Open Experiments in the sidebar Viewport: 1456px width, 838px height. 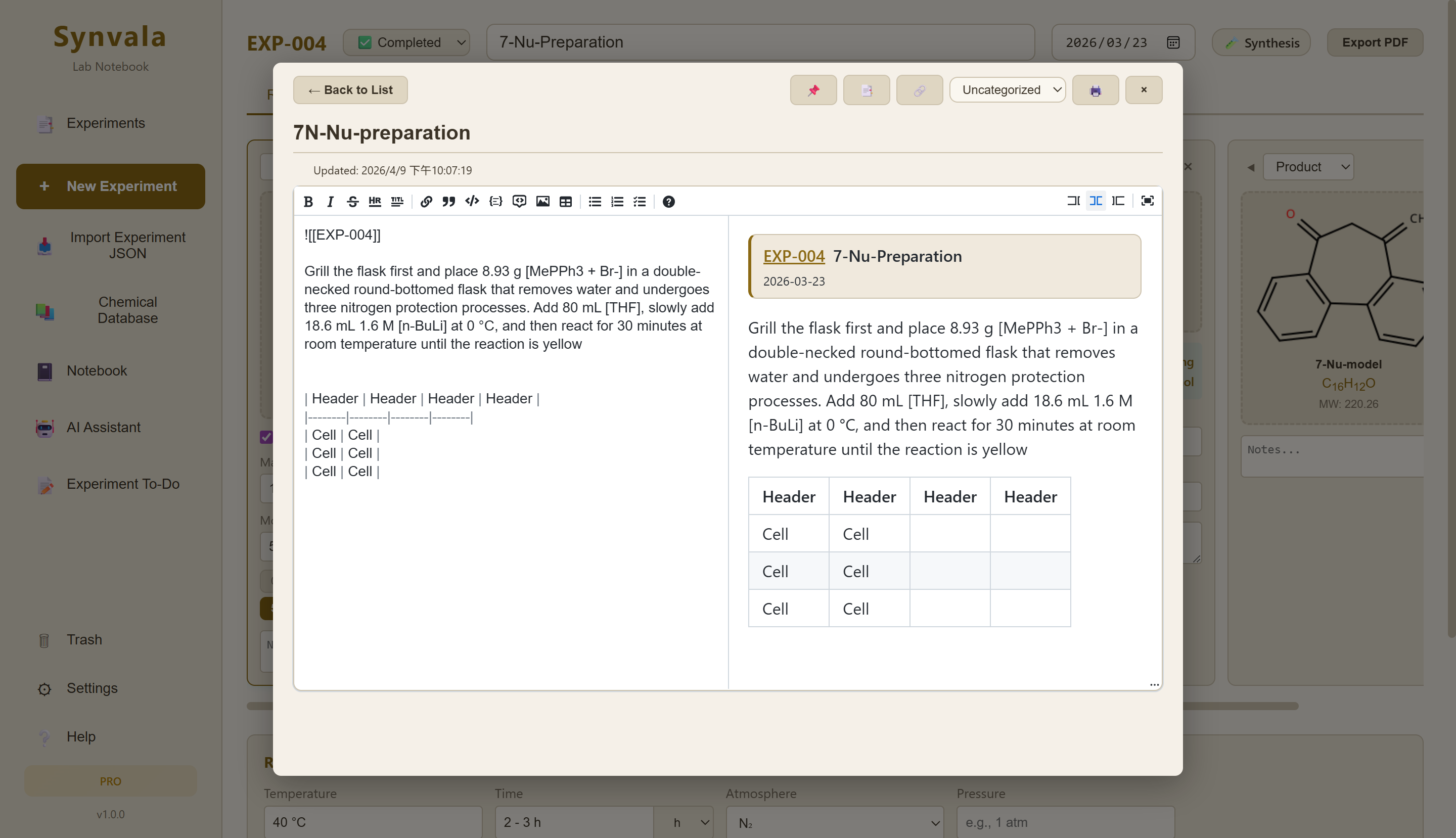(x=111, y=123)
